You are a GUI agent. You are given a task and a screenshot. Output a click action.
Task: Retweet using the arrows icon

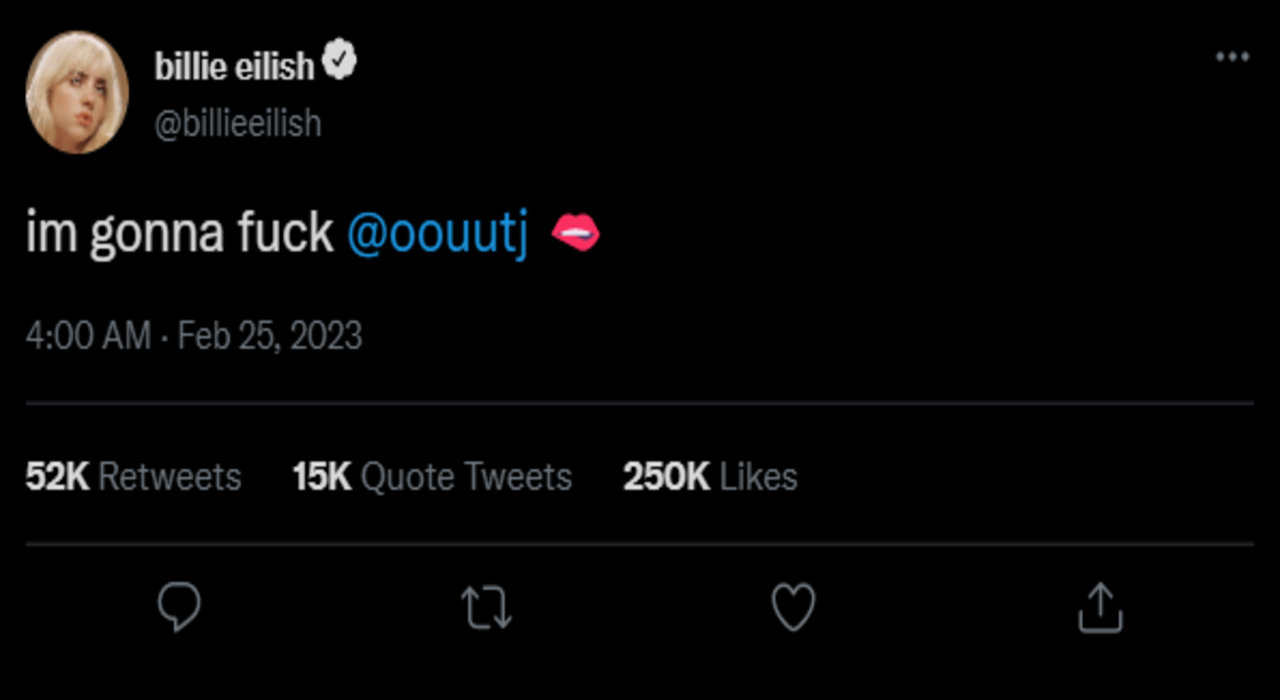[486, 607]
